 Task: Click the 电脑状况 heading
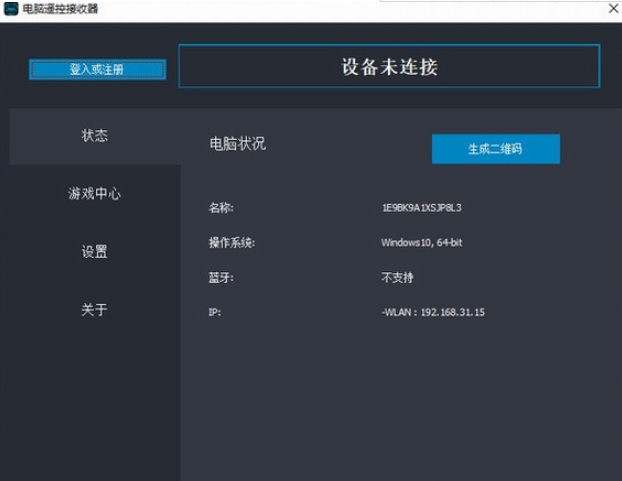coord(238,144)
